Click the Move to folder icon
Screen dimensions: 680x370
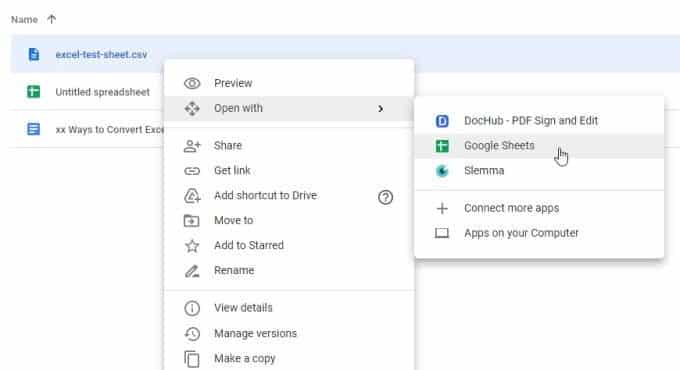click(x=192, y=221)
